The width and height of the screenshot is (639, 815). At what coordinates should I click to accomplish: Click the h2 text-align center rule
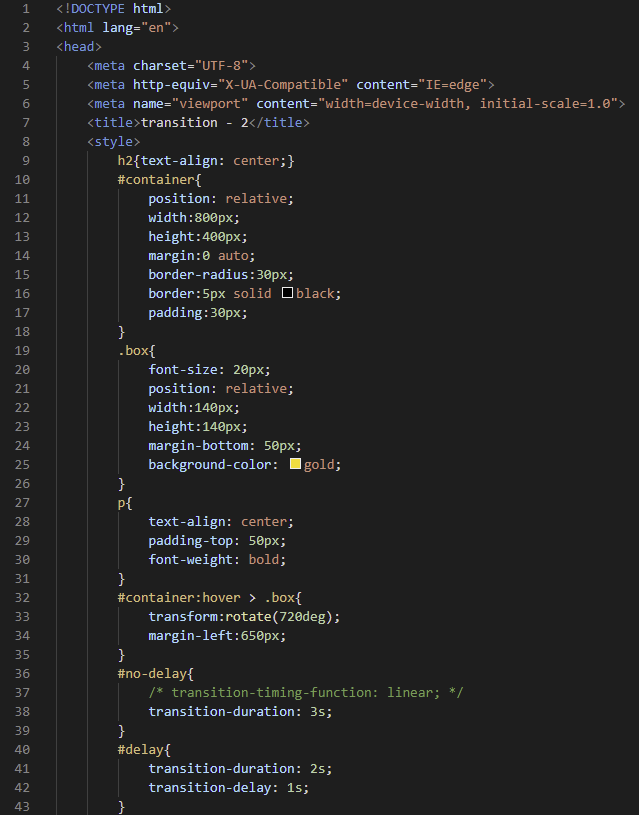point(206,161)
